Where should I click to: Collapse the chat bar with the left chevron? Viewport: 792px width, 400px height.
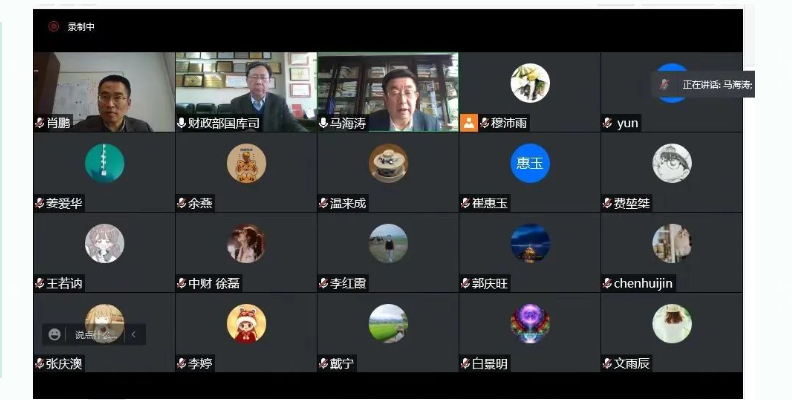(x=133, y=334)
